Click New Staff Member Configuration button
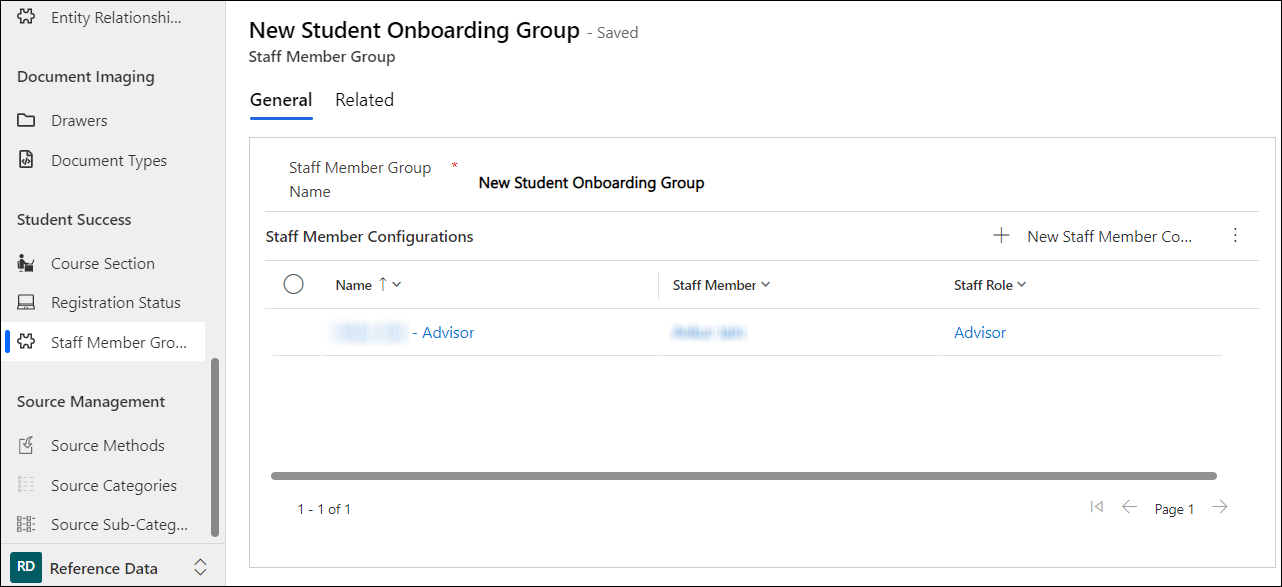Image resolution: width=1282 pixels, height=587 pixels. coord(1109,237)
